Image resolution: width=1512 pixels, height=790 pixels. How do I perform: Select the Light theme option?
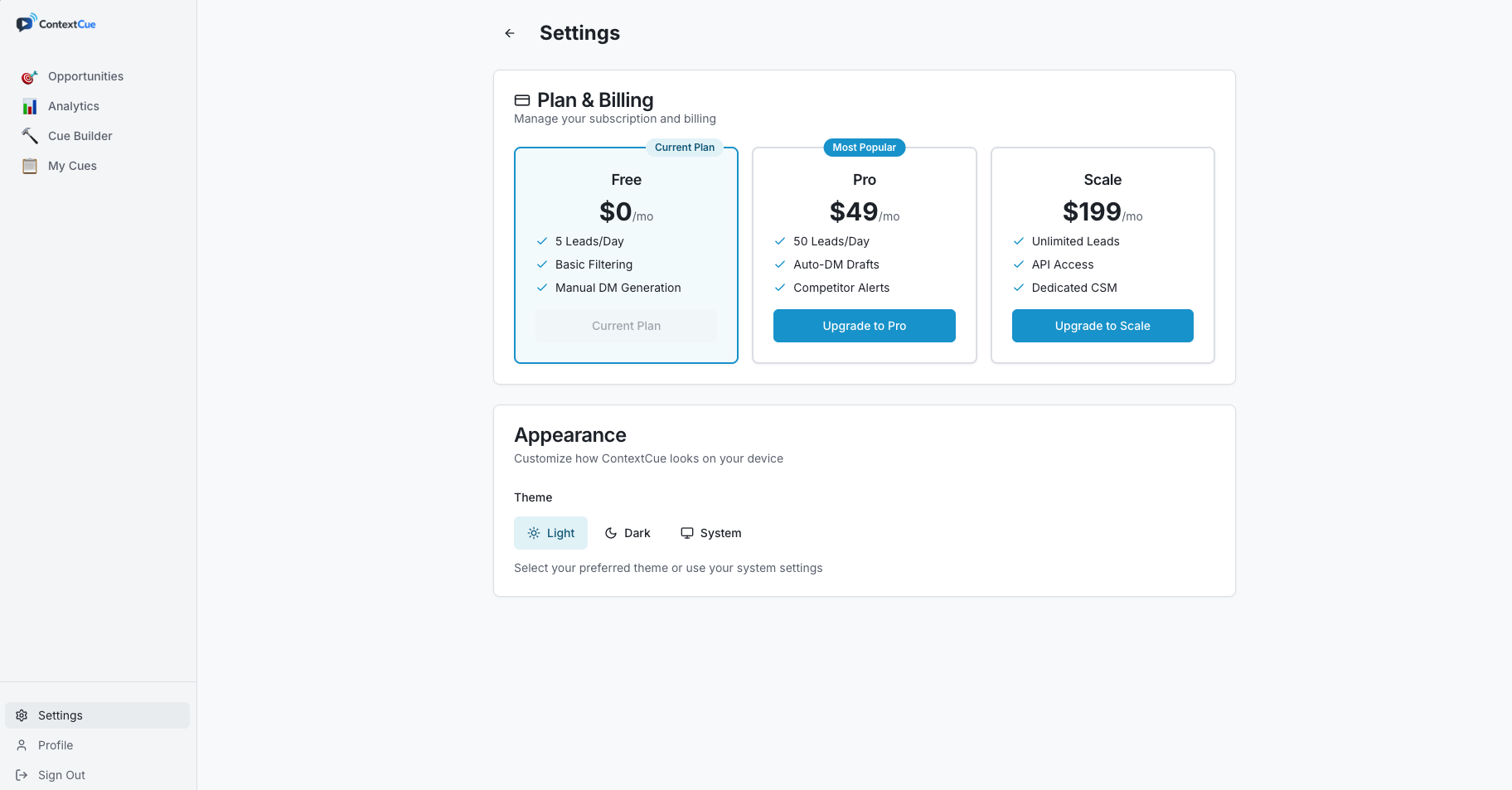[x=550, y=533]
